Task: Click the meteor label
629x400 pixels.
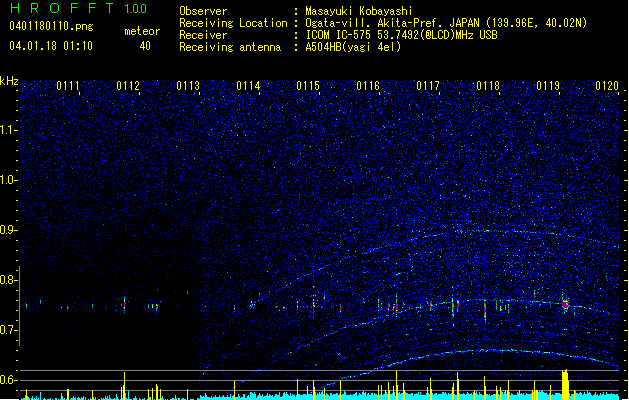Action: (x=142, y=31)
